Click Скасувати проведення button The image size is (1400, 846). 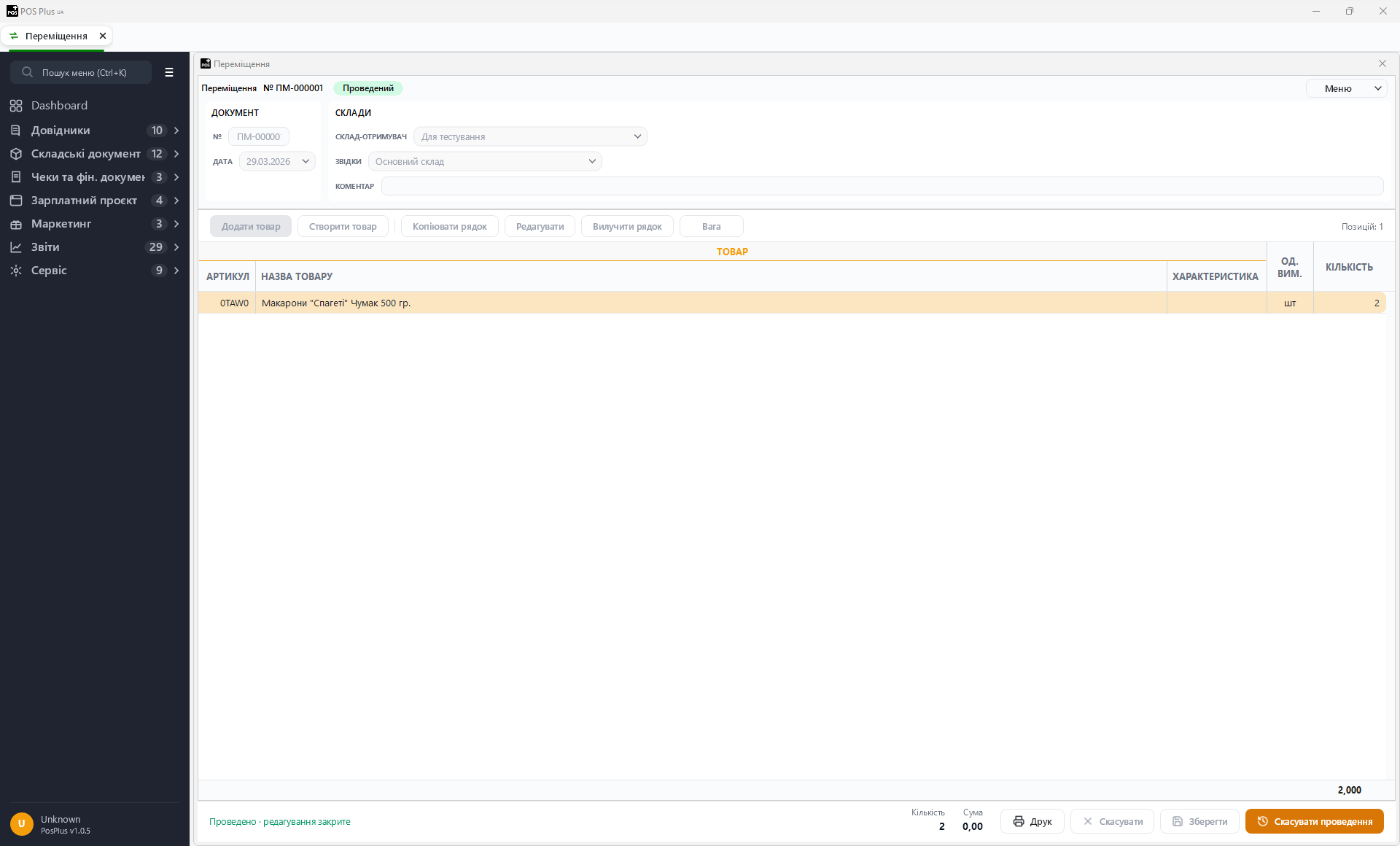click(x=1315, y=821)
